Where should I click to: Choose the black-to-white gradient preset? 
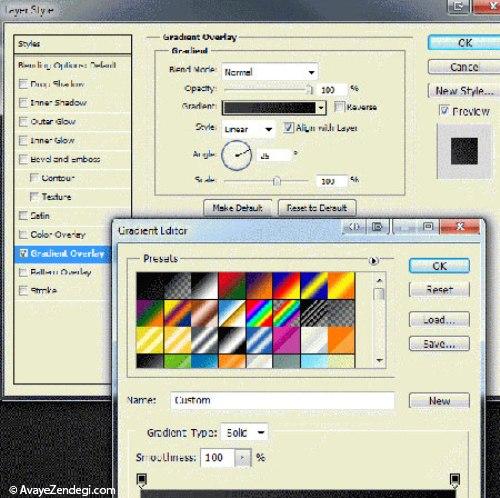pos(204,286)
